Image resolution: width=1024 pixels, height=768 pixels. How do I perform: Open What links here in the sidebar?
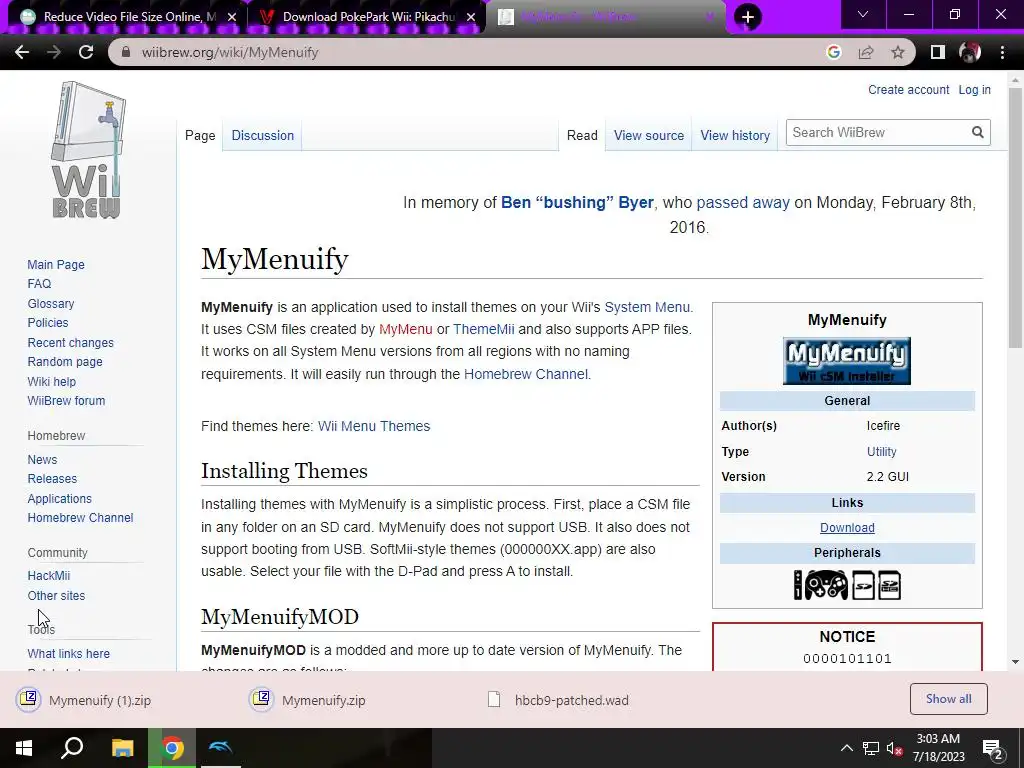coord(69,654)
